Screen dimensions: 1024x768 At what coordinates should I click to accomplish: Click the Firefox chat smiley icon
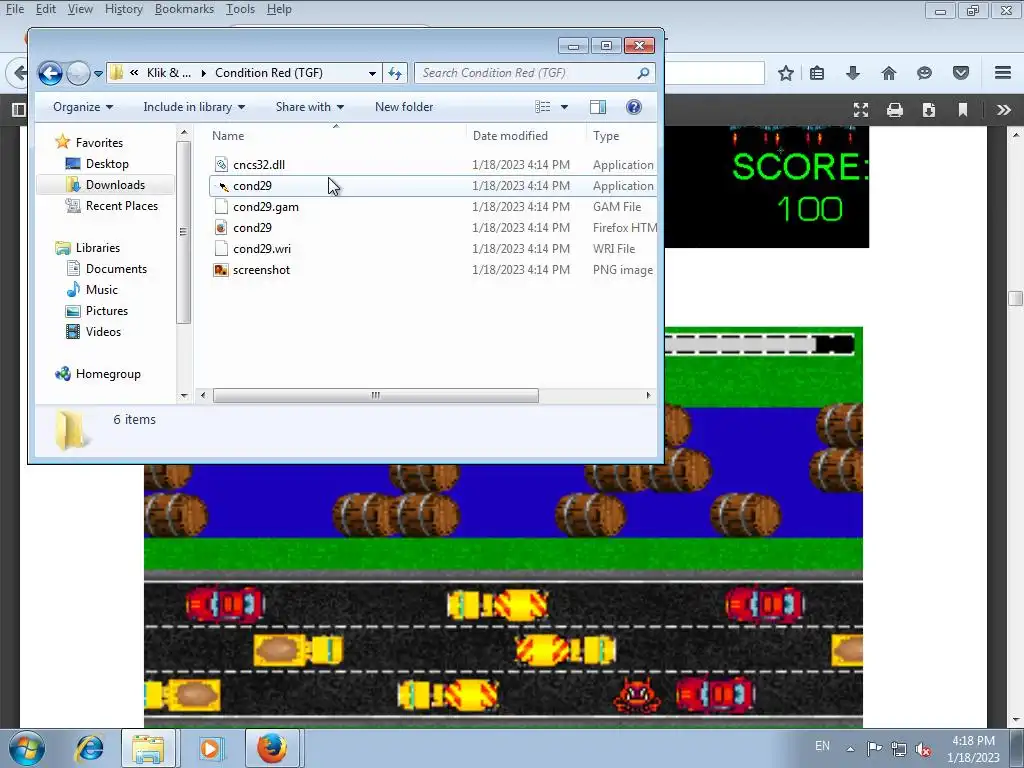(924, 73)
